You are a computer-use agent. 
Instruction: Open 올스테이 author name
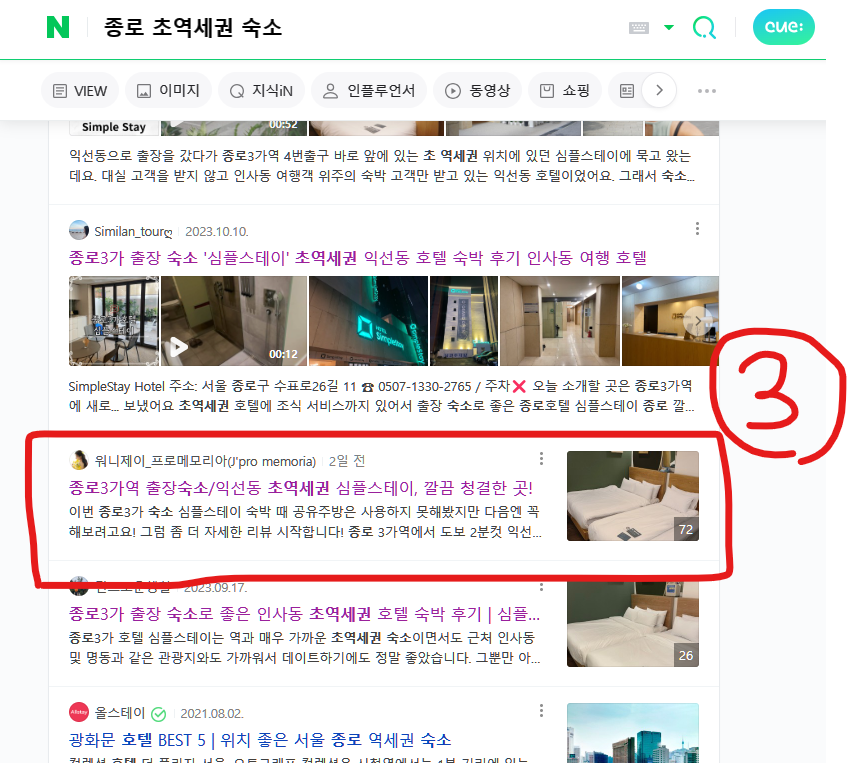[120, 713]
